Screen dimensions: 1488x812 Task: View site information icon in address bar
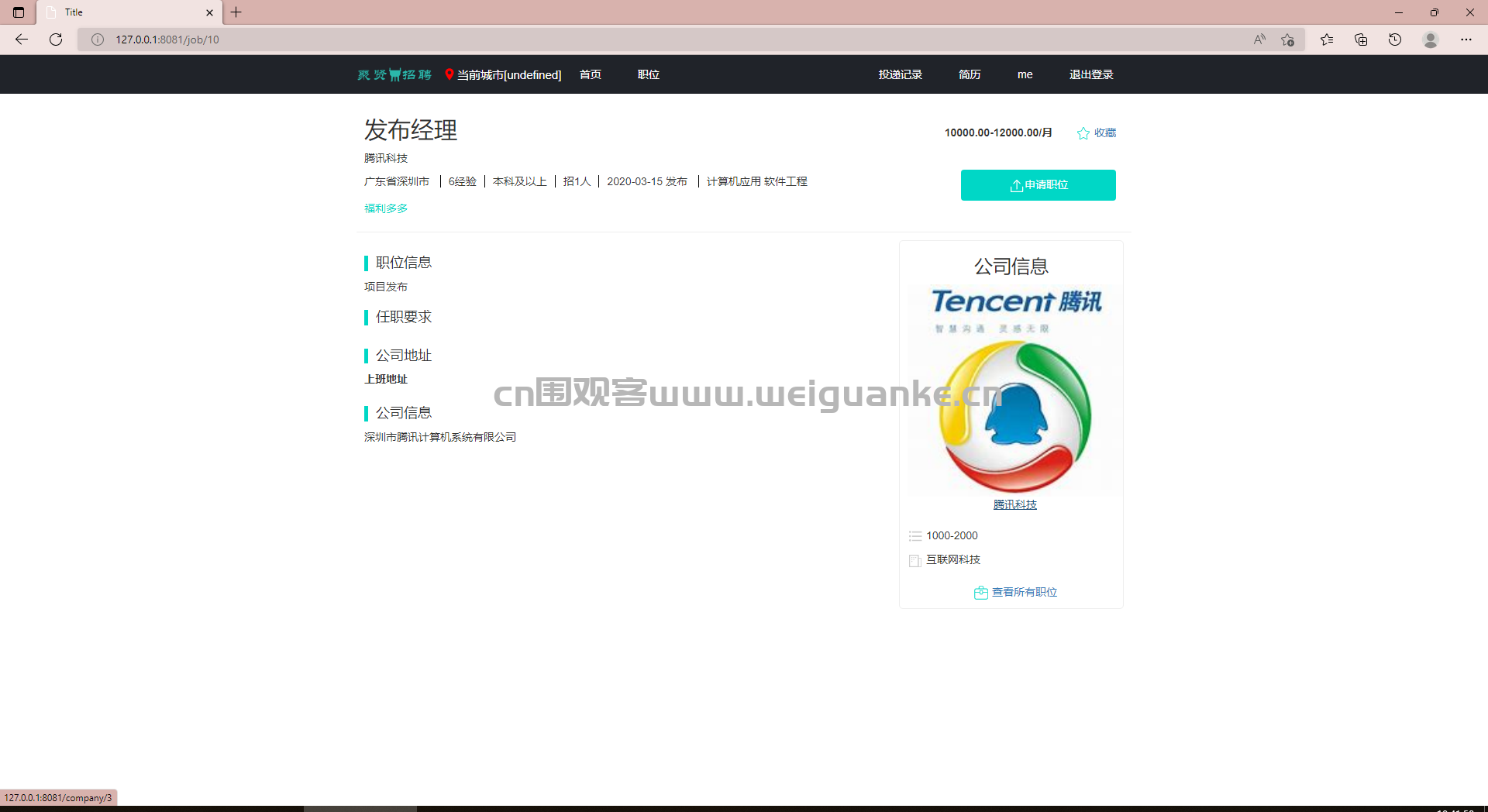[x=98, y=40]
